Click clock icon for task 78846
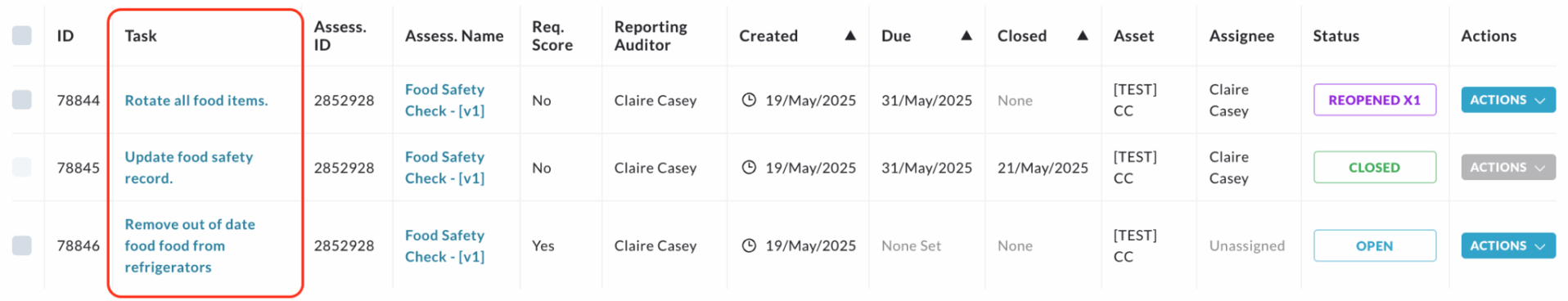Screen dimensions: 1568x301 [748, 245]
